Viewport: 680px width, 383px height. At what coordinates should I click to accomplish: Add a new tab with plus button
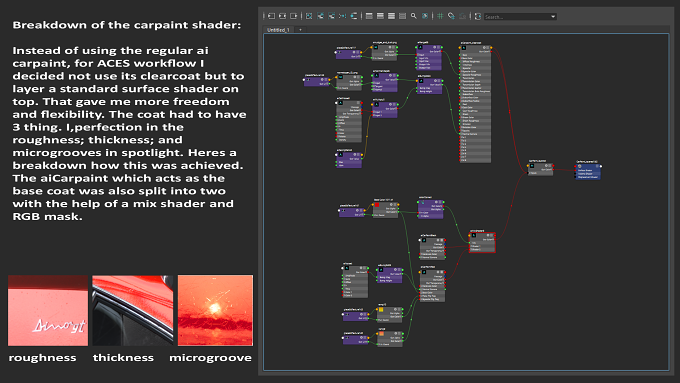[x=300, y=30]
